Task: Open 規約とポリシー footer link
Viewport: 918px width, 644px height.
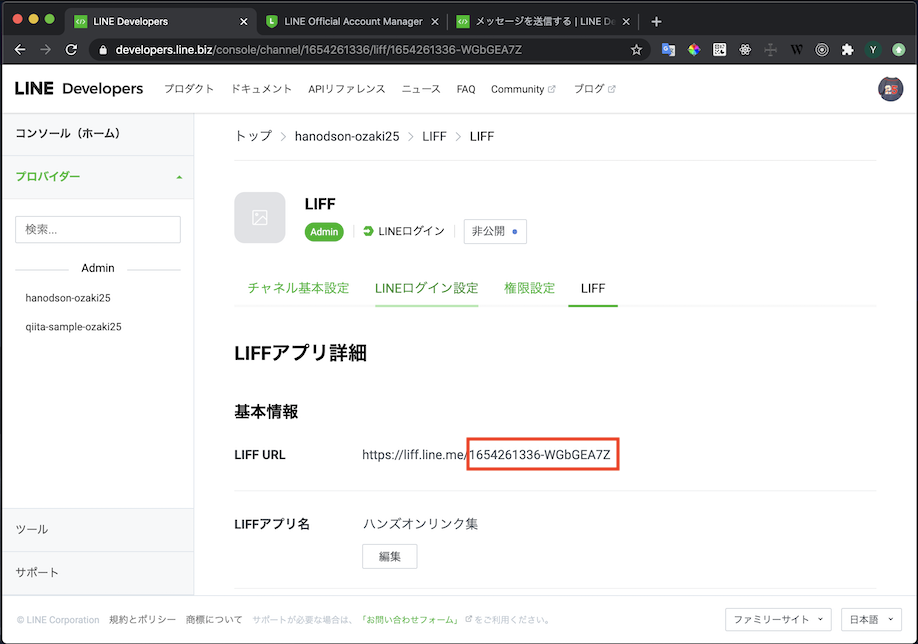Action: [142, 619]
